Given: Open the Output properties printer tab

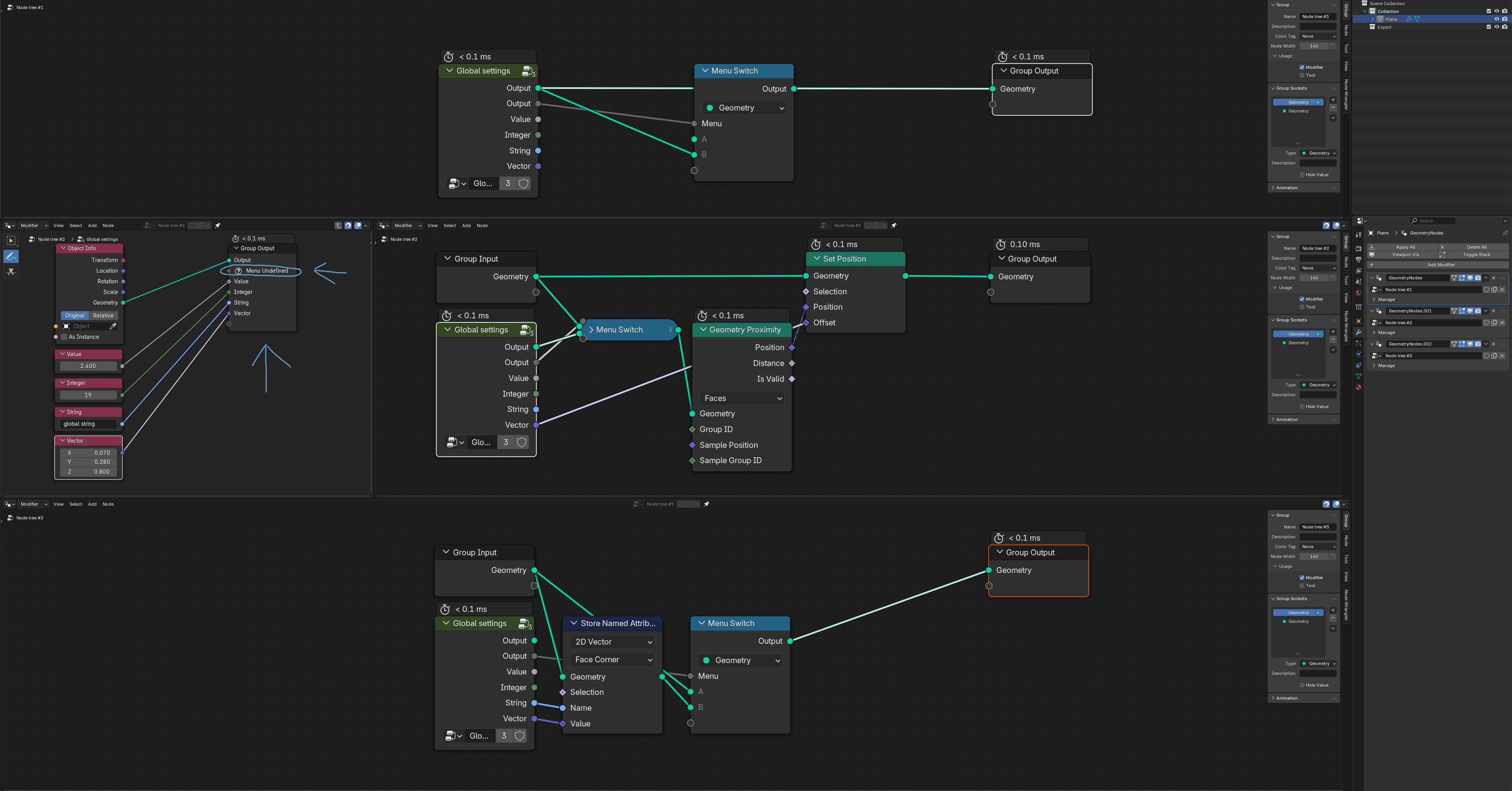Looking at the screenshot, I should (1358, 260).
